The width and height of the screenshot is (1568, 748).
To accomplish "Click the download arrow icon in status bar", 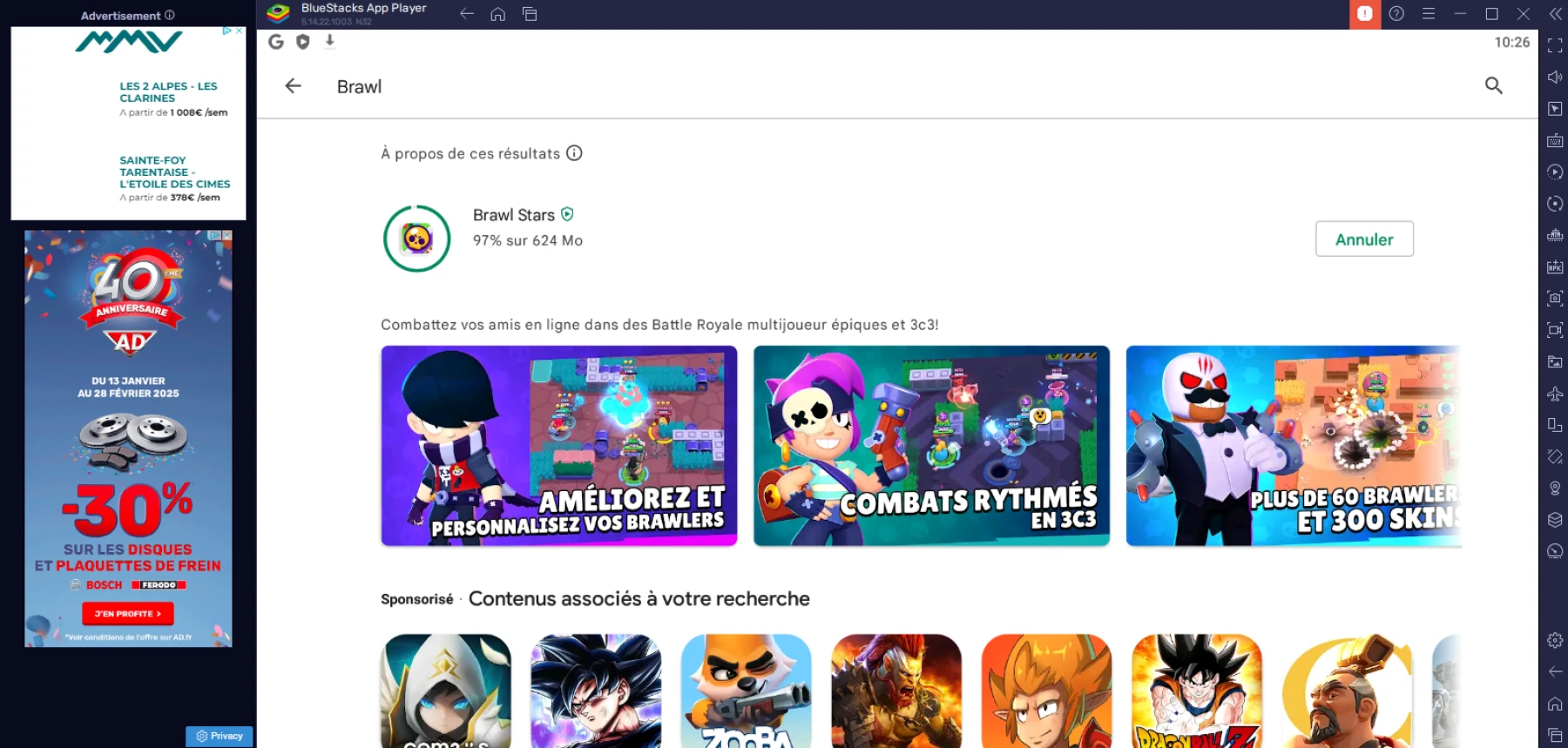I will tap(329, 41).
